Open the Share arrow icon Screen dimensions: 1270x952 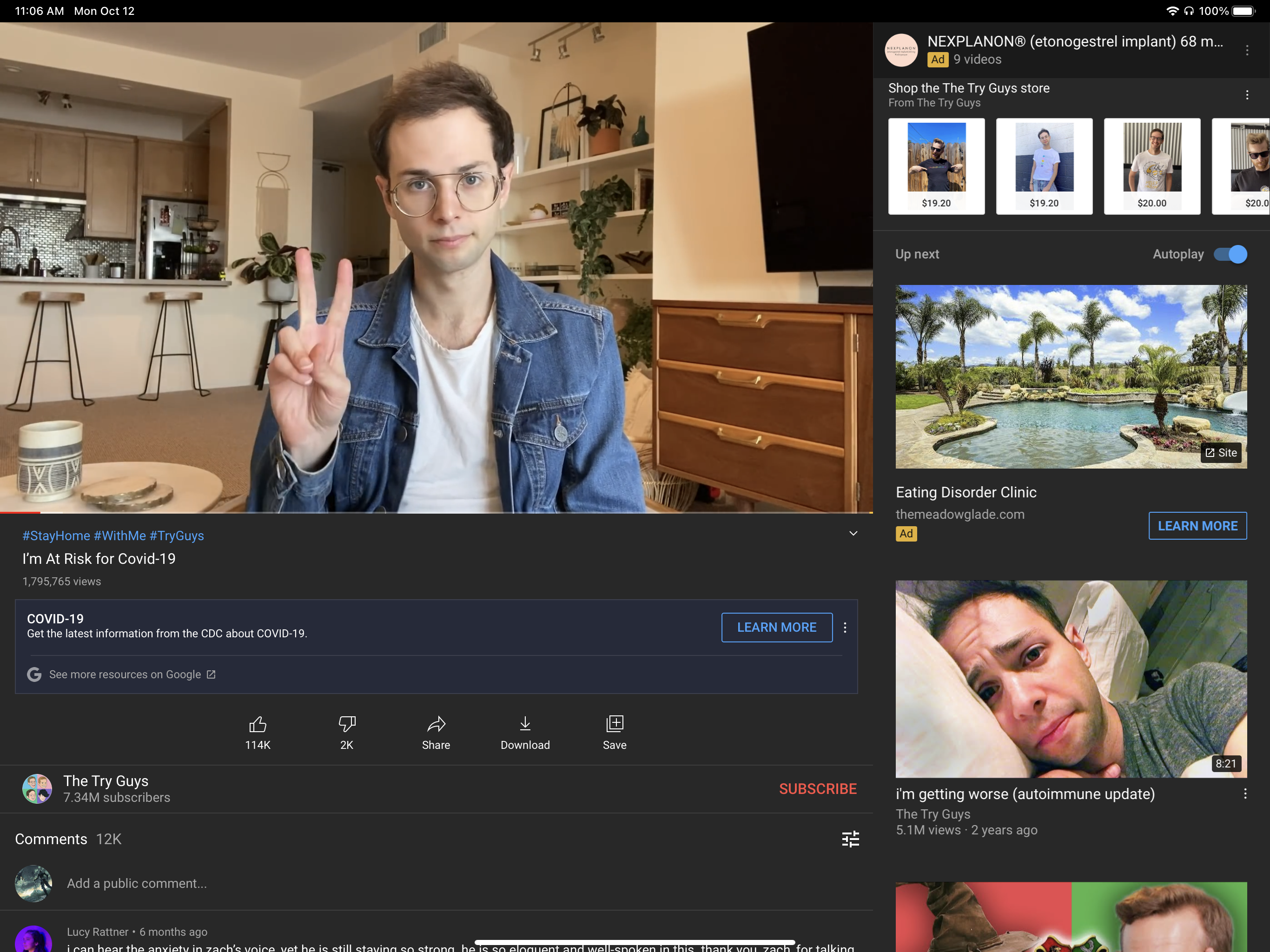(436, 725)
